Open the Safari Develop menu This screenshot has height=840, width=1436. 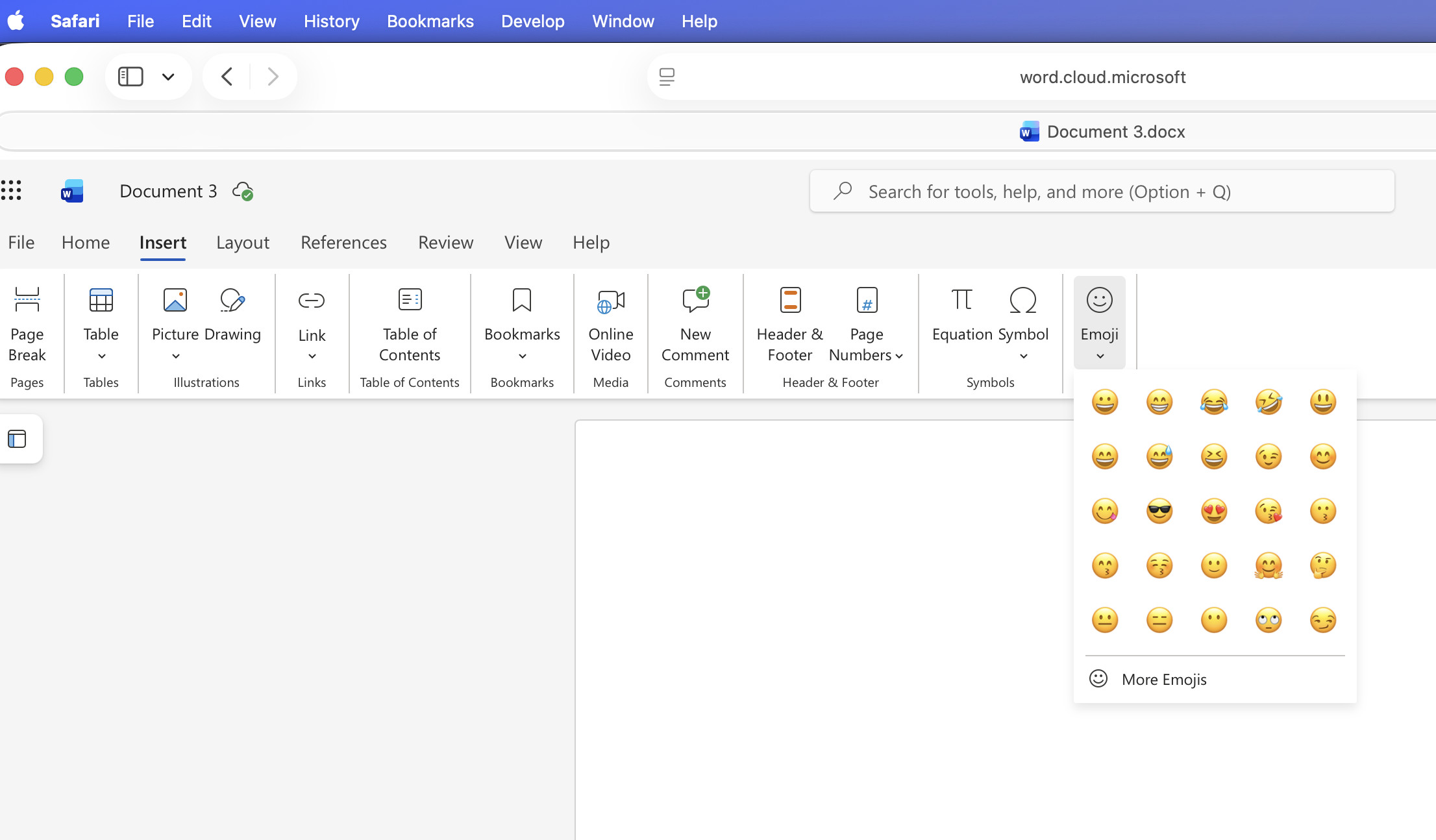tap(532, 21)
